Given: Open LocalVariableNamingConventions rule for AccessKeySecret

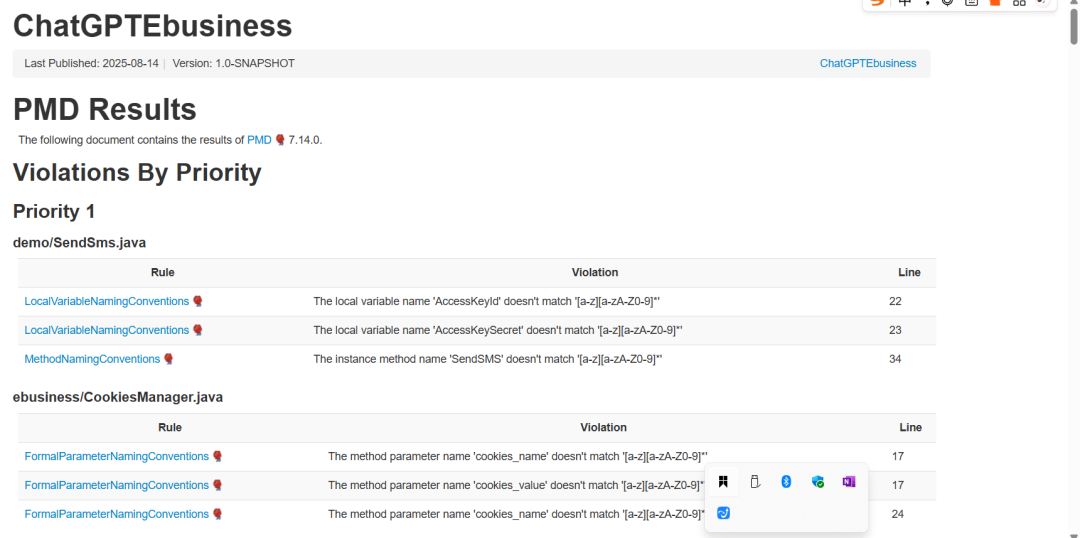Looking at the screenshot, I should (107, 330).
